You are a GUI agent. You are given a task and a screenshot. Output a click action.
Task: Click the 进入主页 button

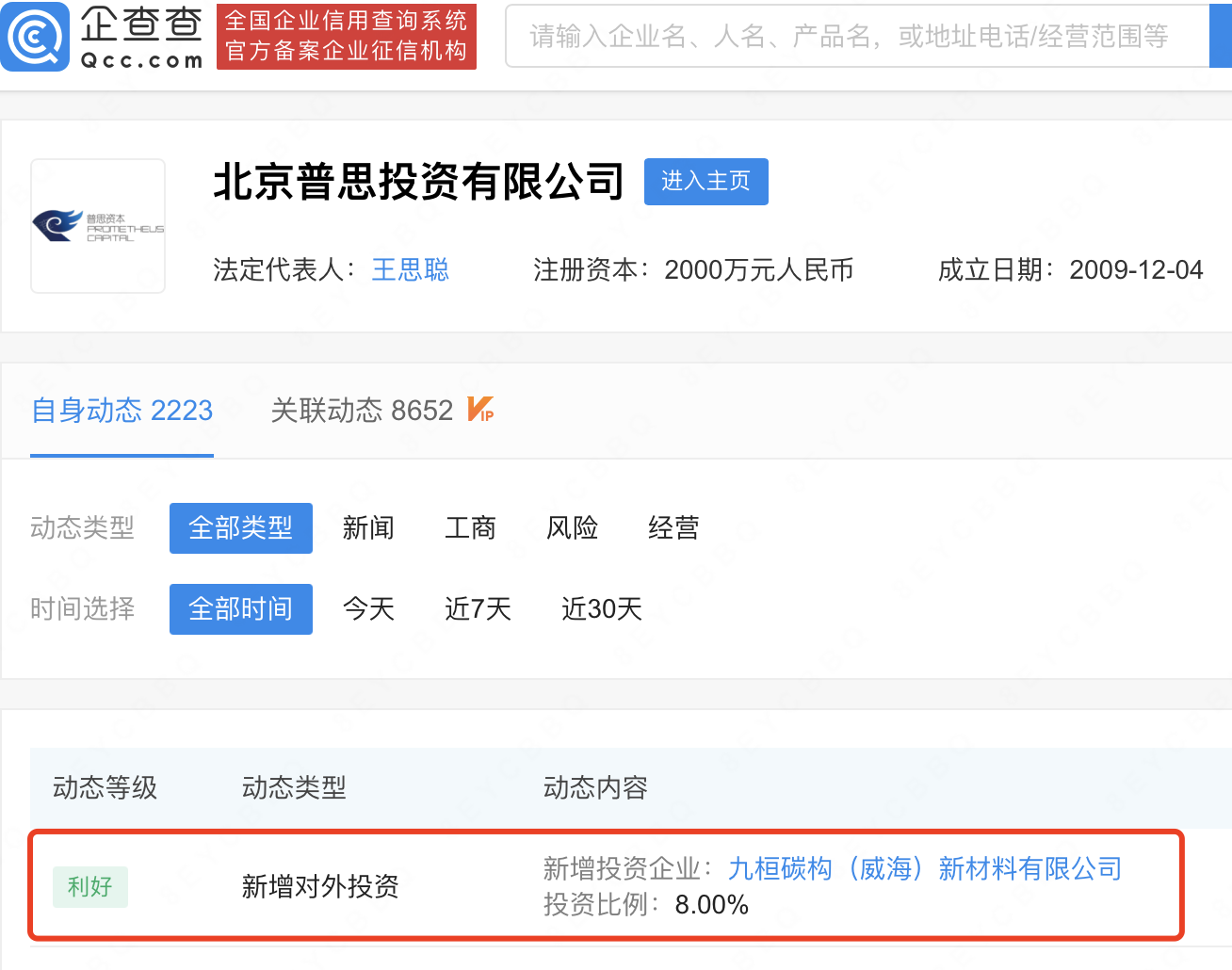pyautogui.click(x=706, y=182)
